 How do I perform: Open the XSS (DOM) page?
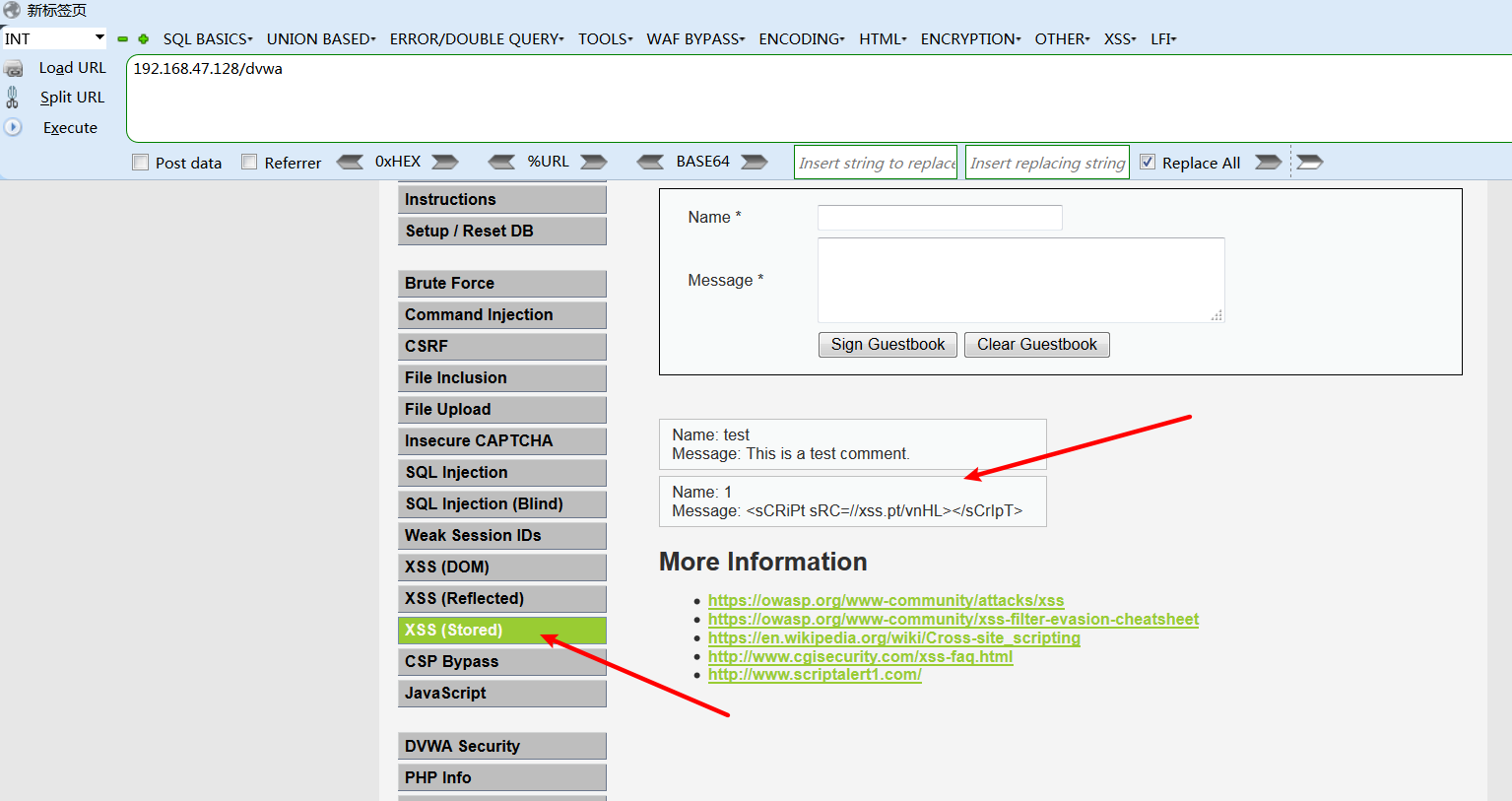(502, 567)
